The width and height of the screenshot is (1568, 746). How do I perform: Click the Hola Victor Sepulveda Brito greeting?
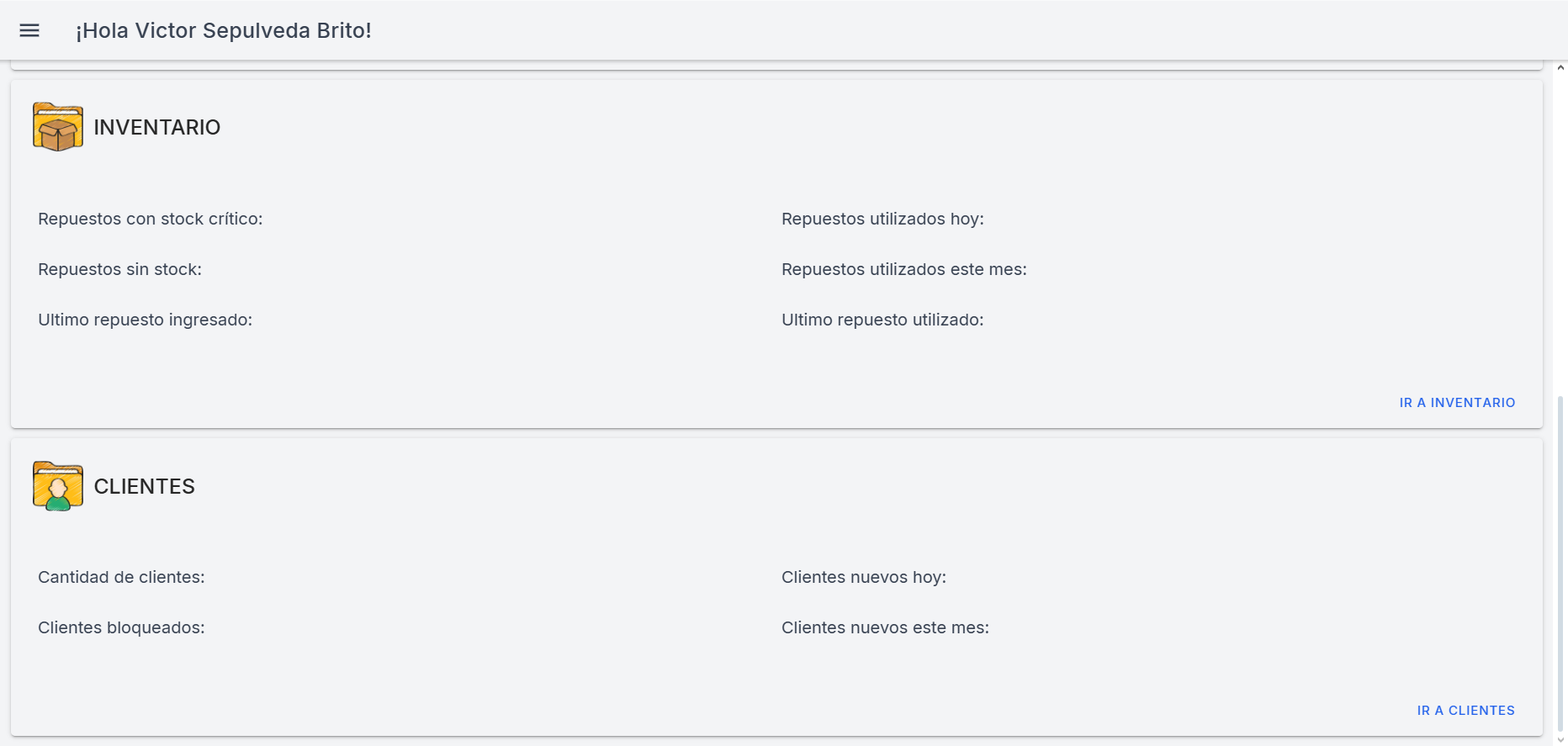224,30
